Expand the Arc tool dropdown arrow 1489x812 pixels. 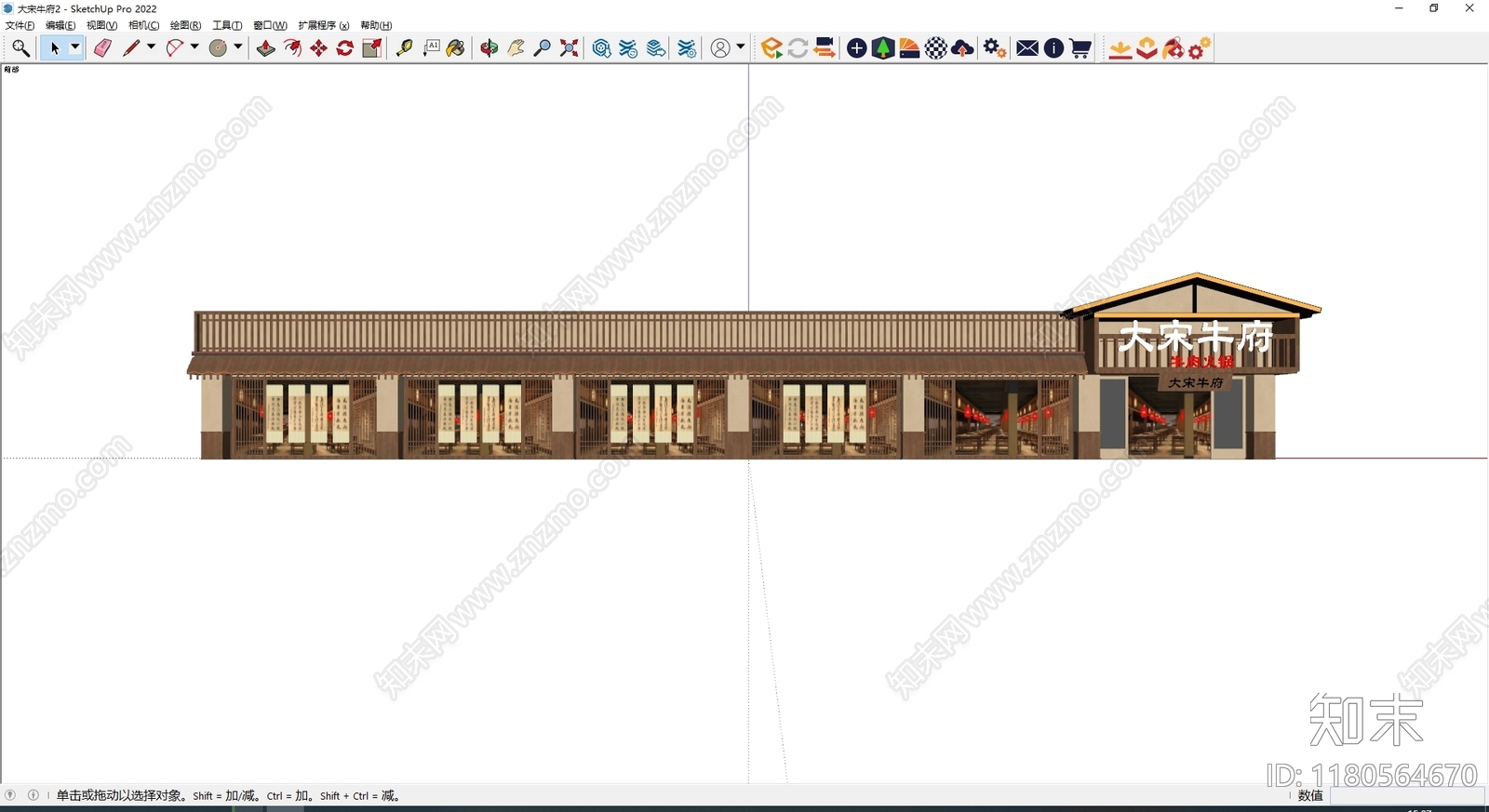click(195, 47)
